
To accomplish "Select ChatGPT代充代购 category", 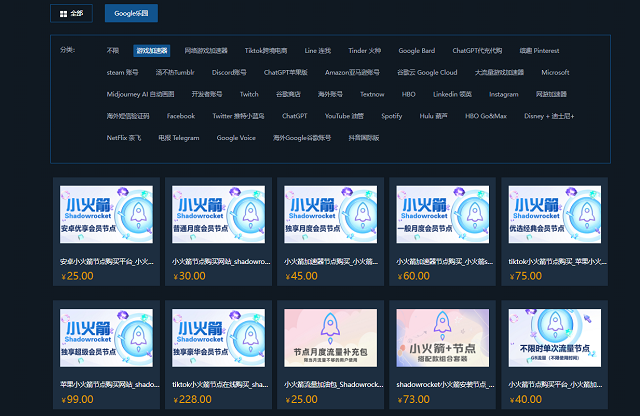I will coord(477,51).
